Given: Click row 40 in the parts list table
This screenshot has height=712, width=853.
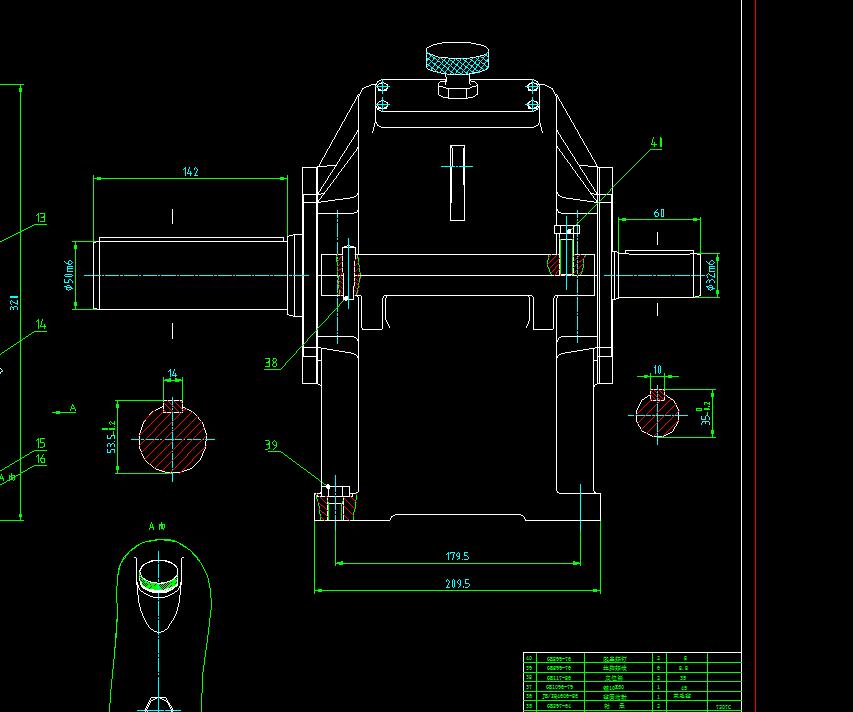Looking at the screenshot, I should [632, 658].
